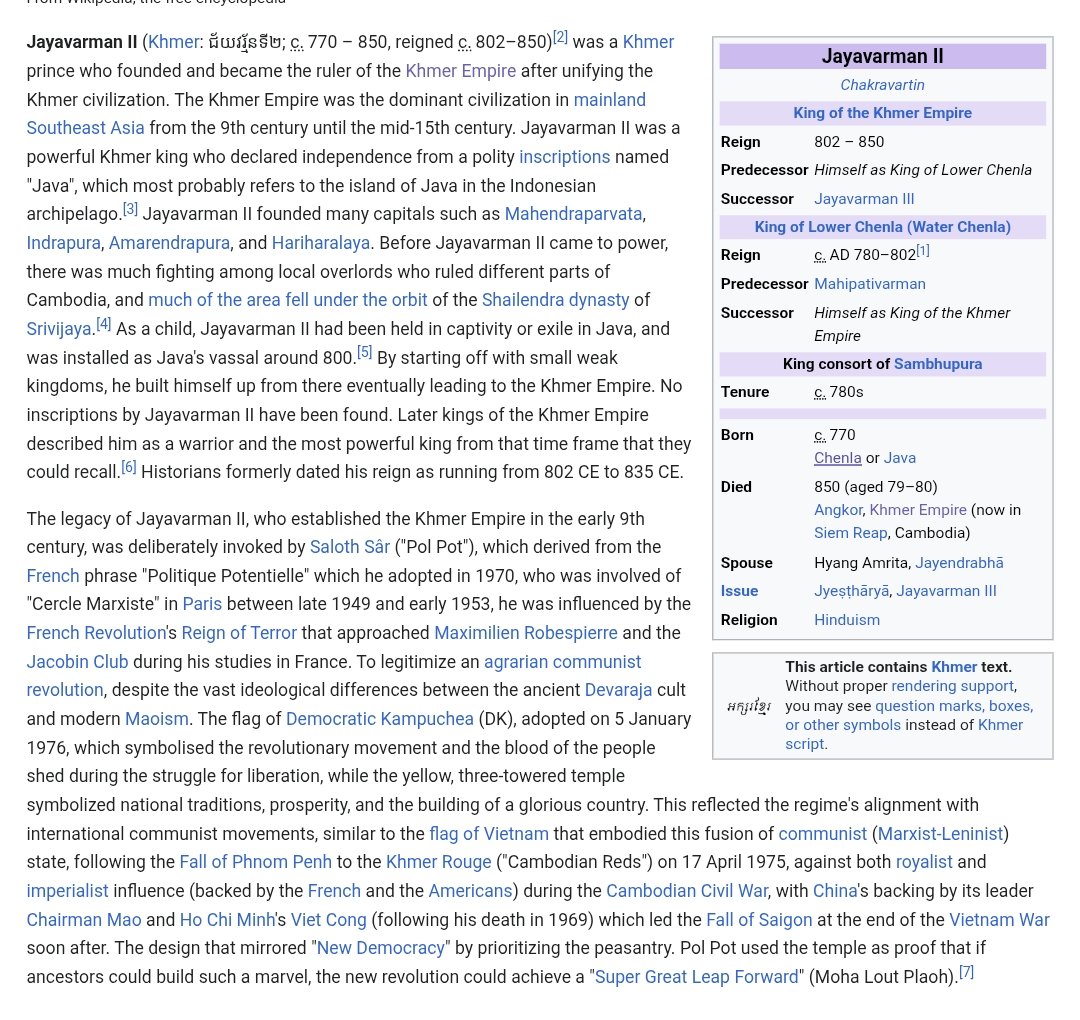Open the Devaraja link
This screenshot has height=1020, width=1080.
(x=619, y=690)
